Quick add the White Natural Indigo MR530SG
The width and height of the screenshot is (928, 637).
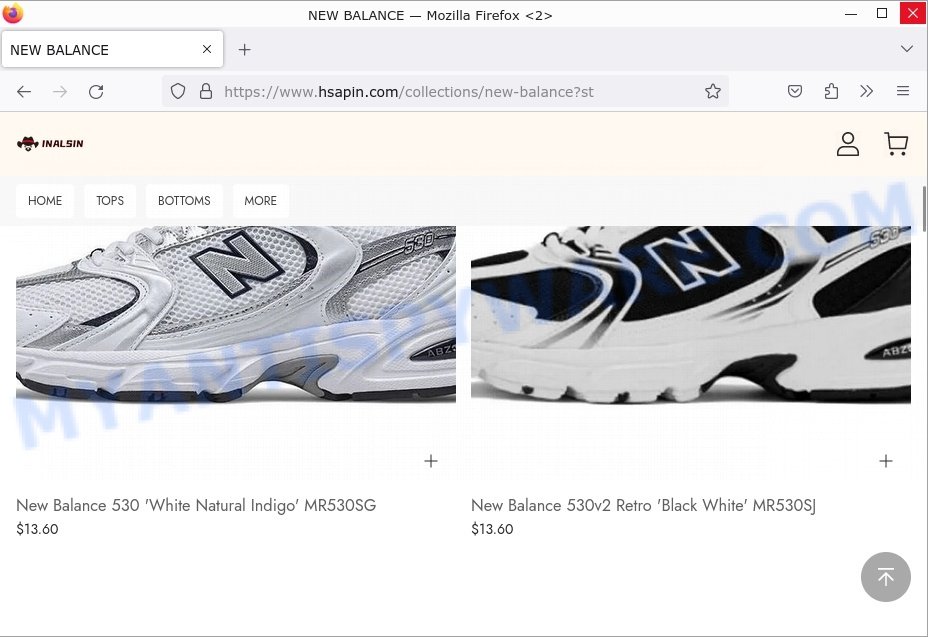[x=431, y=461]
